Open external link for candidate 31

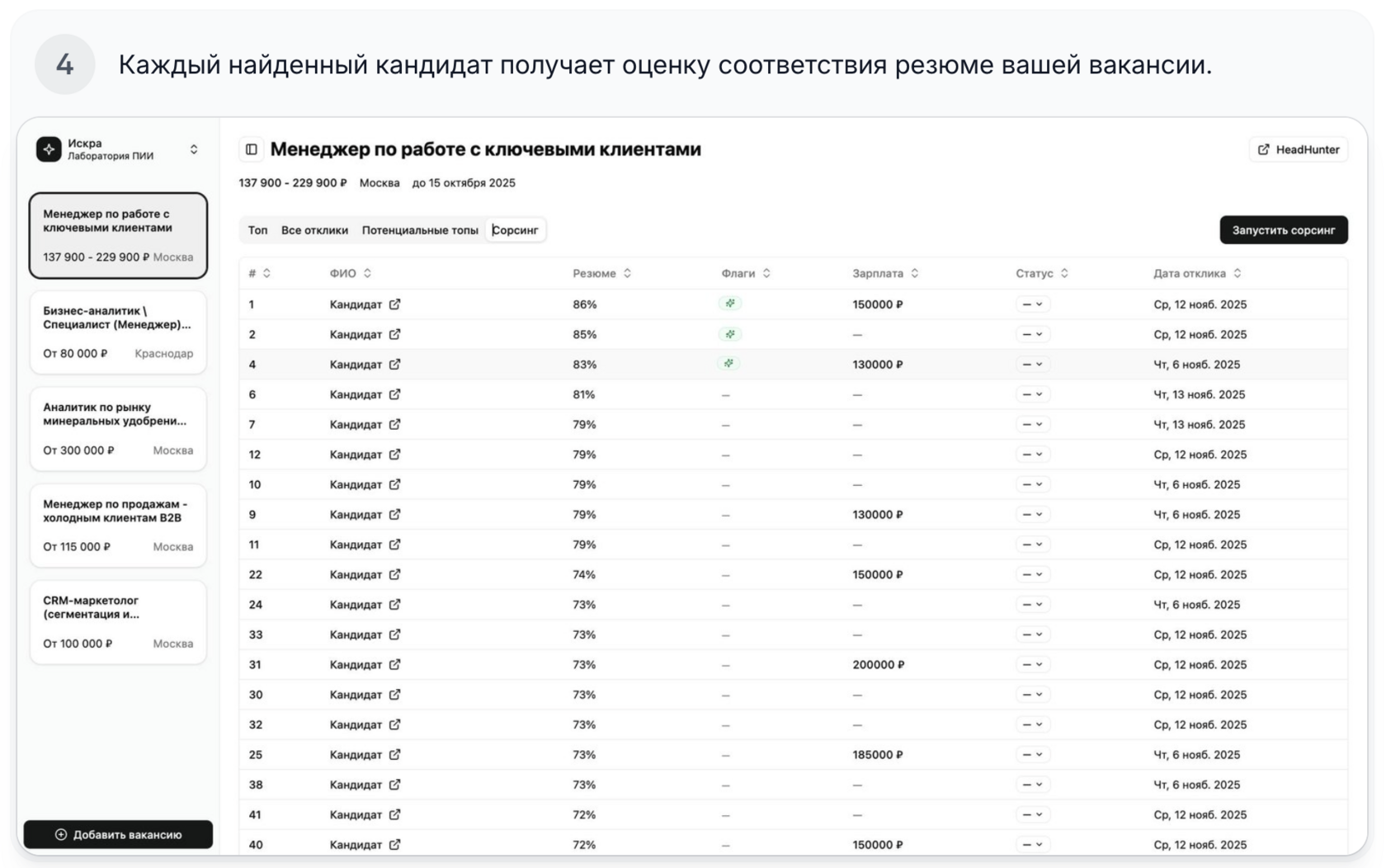(395, 664)
